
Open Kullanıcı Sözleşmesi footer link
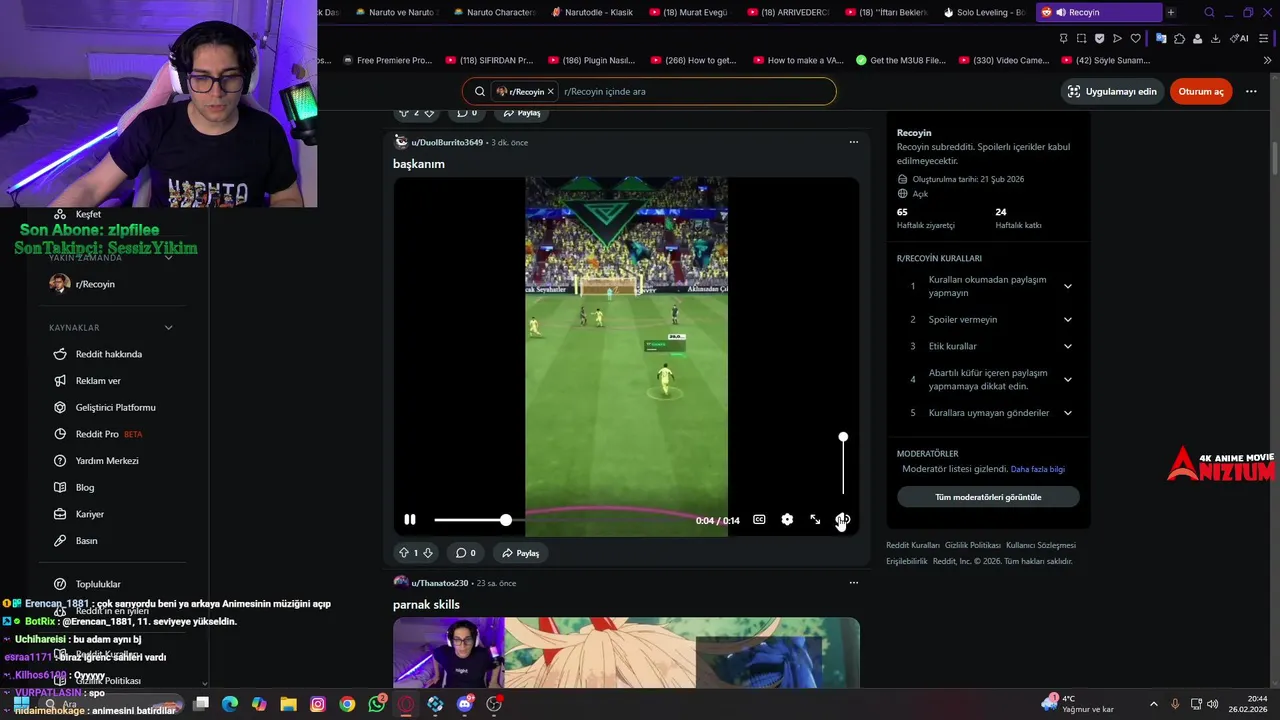click(1041, 545)
